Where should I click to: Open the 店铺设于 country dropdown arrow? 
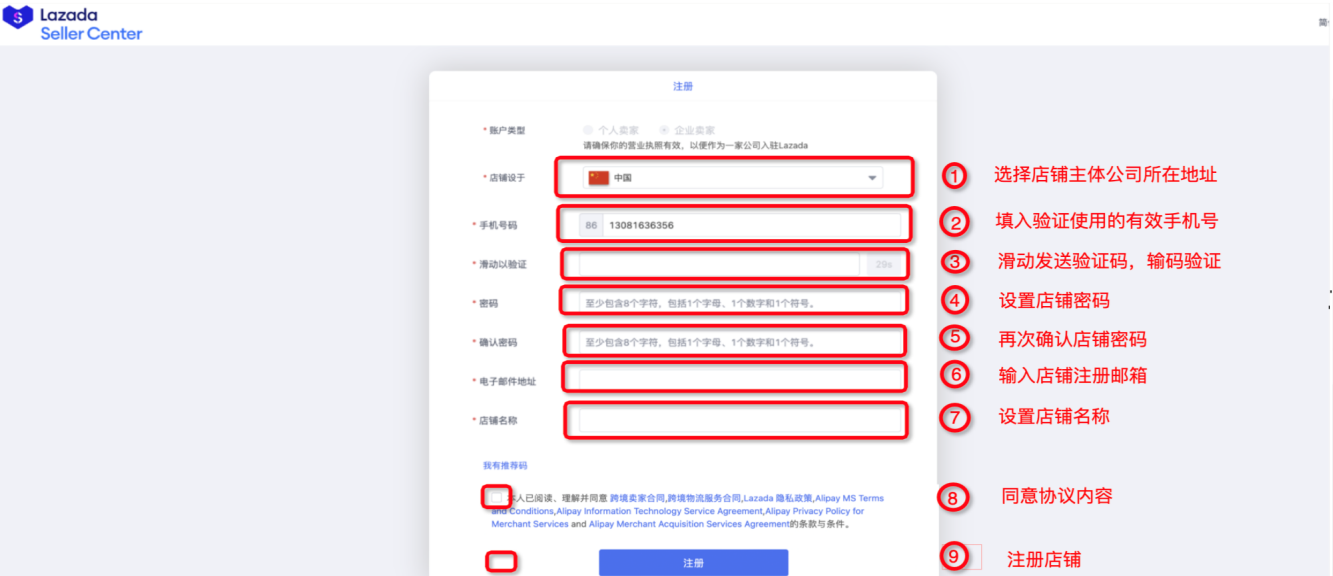(x=872, y=178)
